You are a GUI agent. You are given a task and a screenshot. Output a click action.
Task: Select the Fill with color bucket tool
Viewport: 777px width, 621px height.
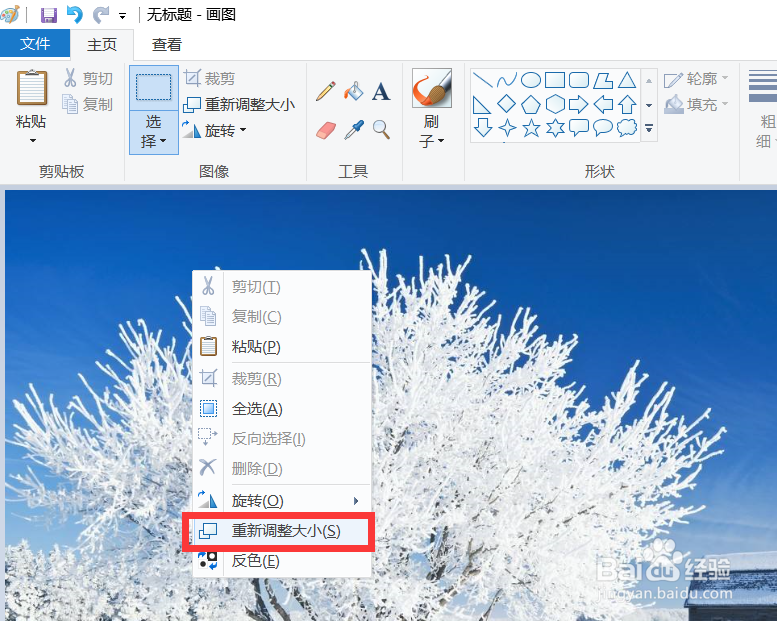click(x=354, y=92)
